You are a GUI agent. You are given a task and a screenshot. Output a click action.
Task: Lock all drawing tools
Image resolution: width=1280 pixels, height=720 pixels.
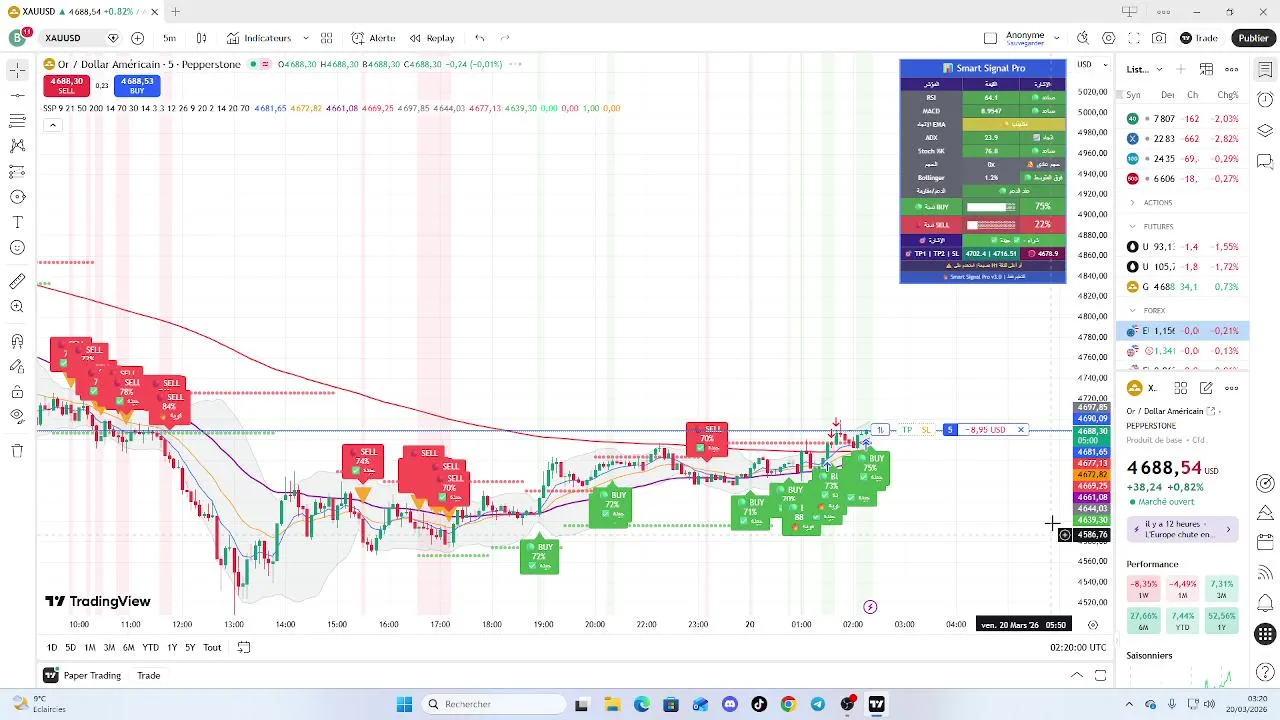click(x=17, y=392)
